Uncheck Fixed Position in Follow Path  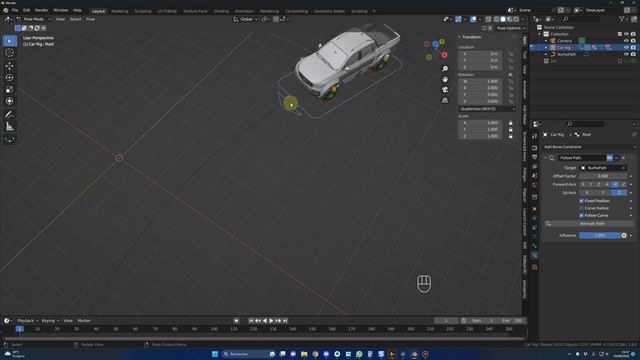point(582,201)
